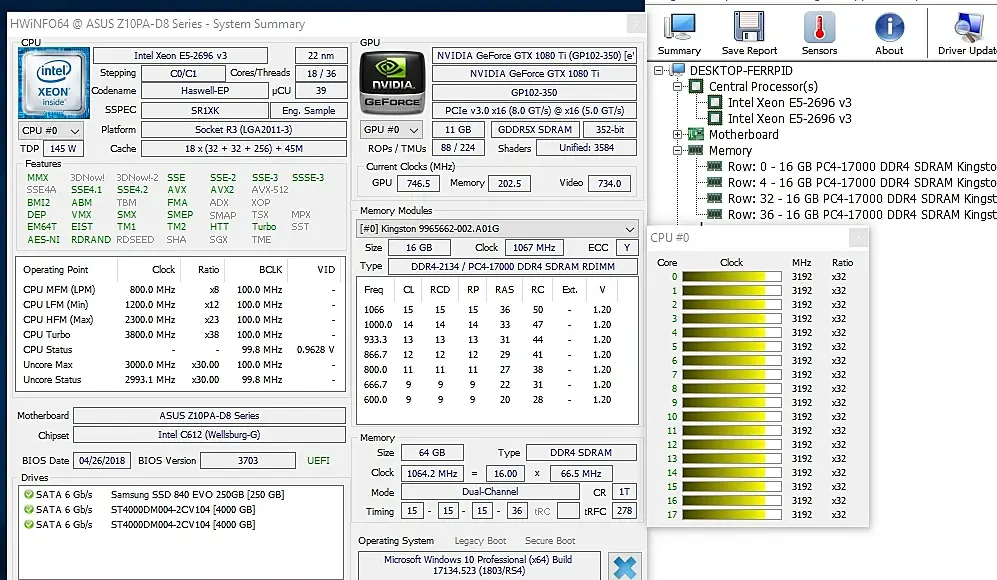The width and height of the screenshot is (997, 580).
Task: Click the Core 17 clock bar
Action: point(732,514)
